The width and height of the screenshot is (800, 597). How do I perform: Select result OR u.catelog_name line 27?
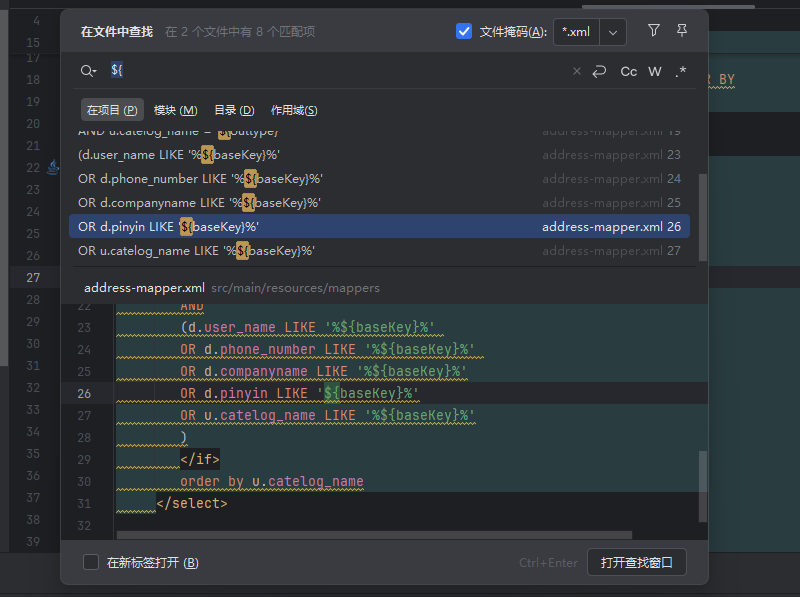point(196,251)
